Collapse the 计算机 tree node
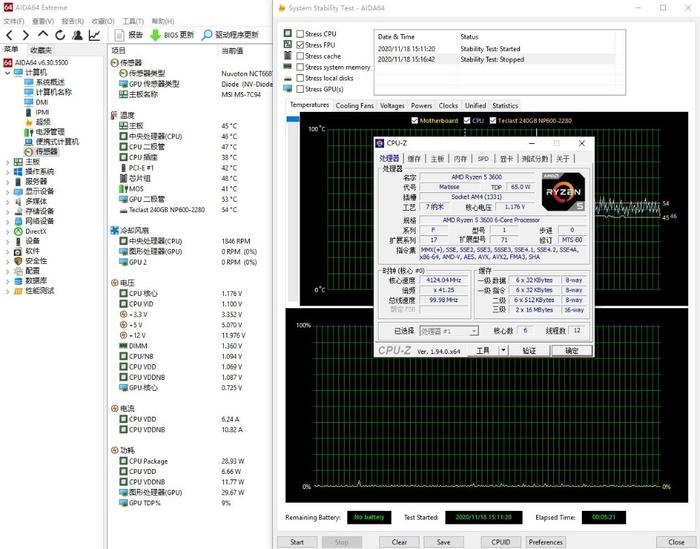 point(7,72)
